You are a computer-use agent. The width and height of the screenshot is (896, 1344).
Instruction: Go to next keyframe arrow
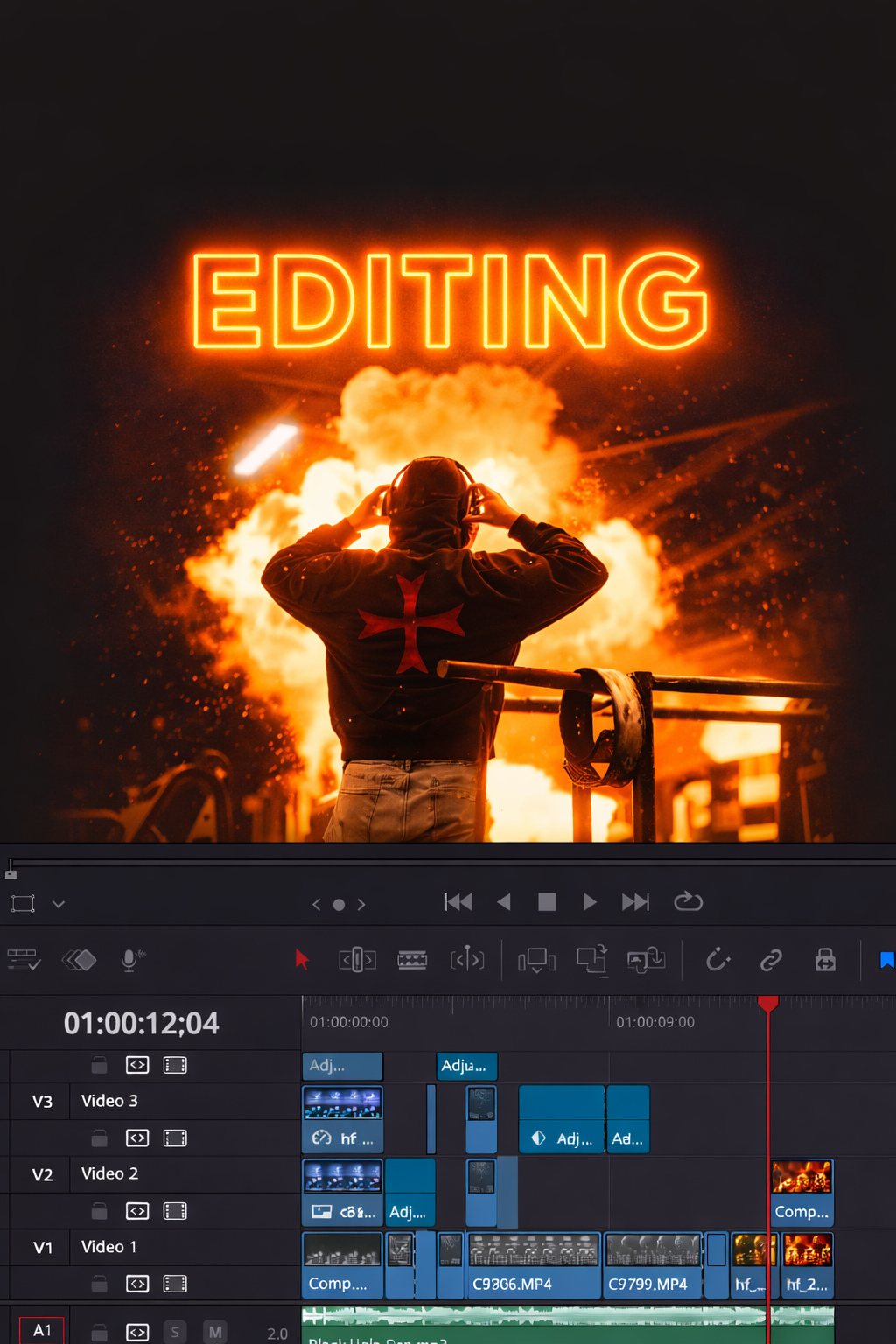tap(361, 904)
